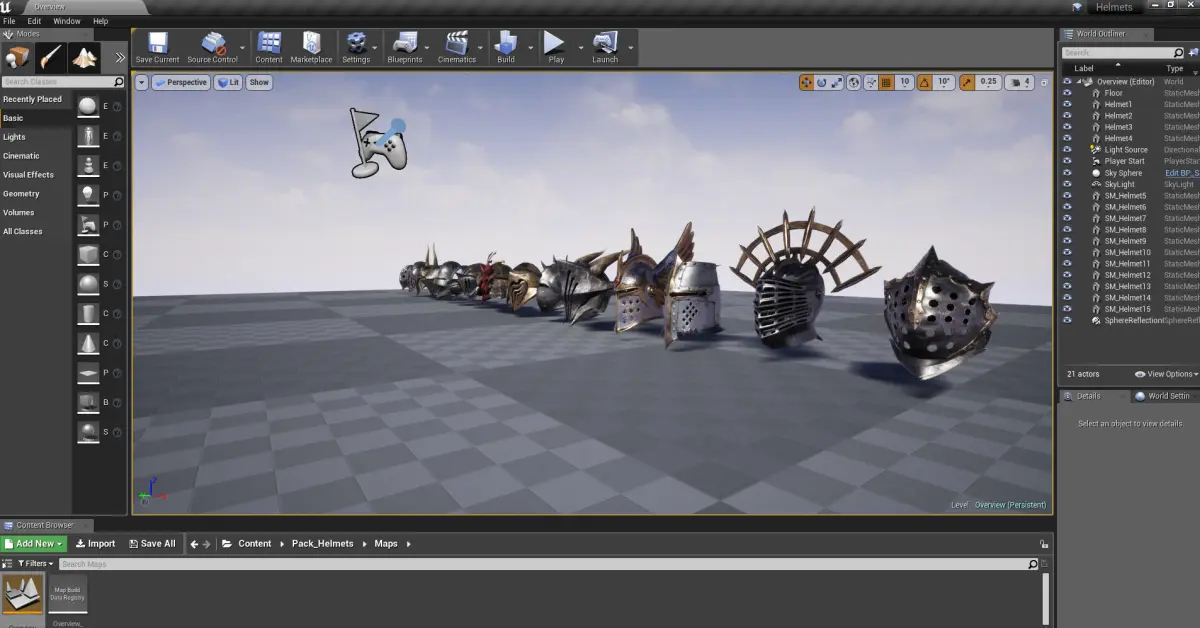The width and height of the screenshot is (1200, 628).
Task: Toggle visibility of Sky Sphere actor
Action: [1067, 173]
